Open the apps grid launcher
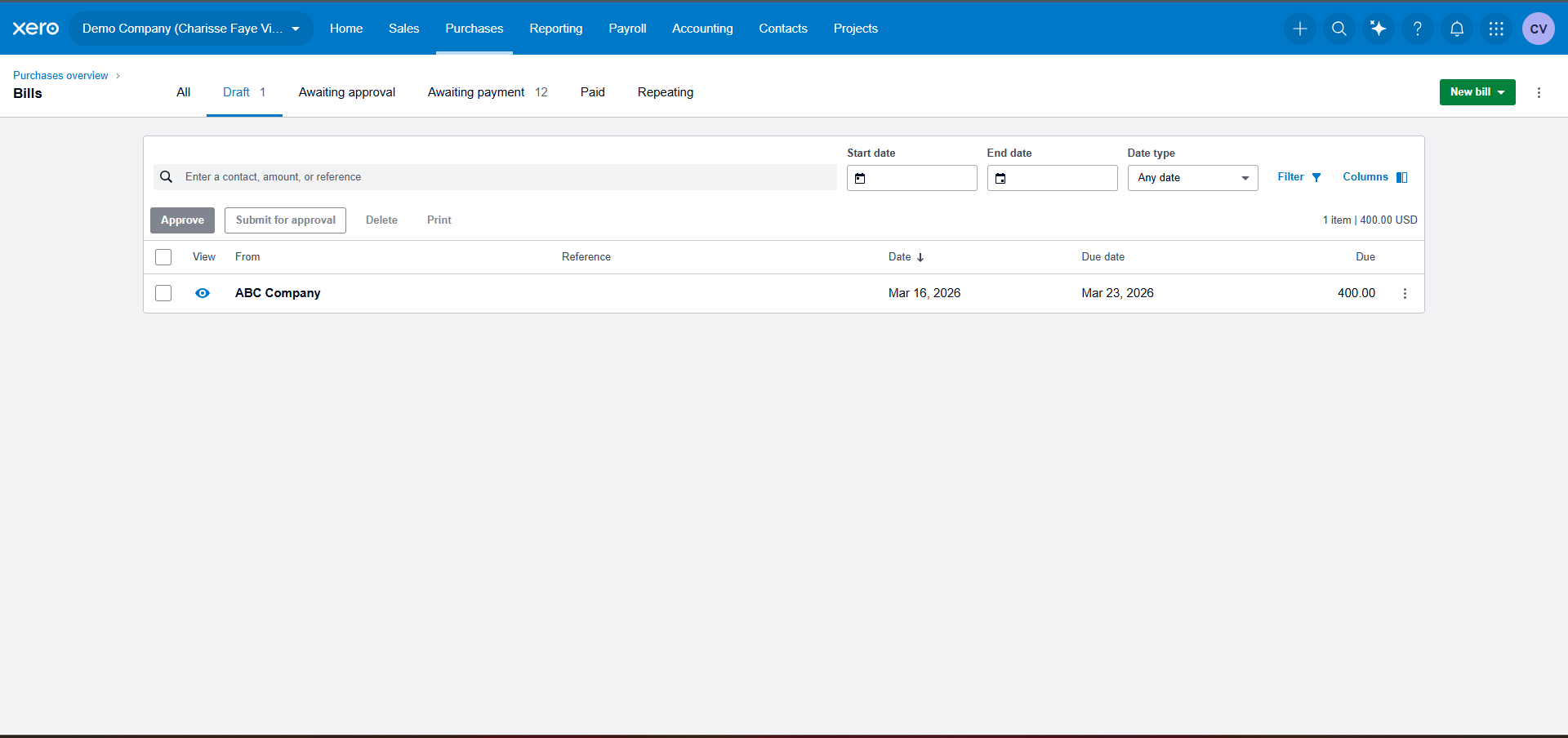 coord(1496,29)
